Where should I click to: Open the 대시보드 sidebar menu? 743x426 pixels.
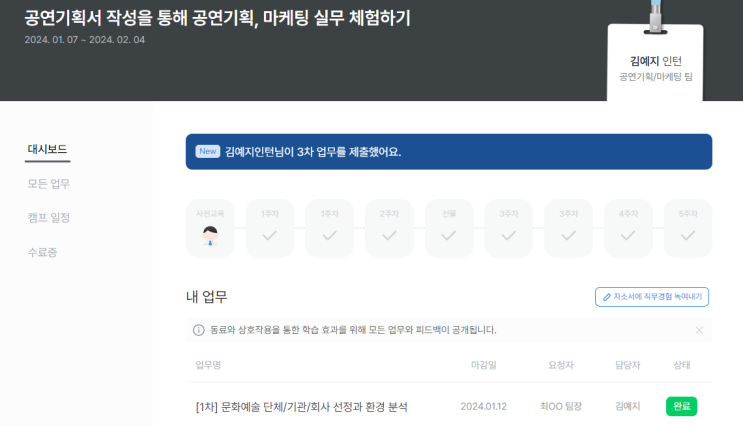[x=47, y=150]
